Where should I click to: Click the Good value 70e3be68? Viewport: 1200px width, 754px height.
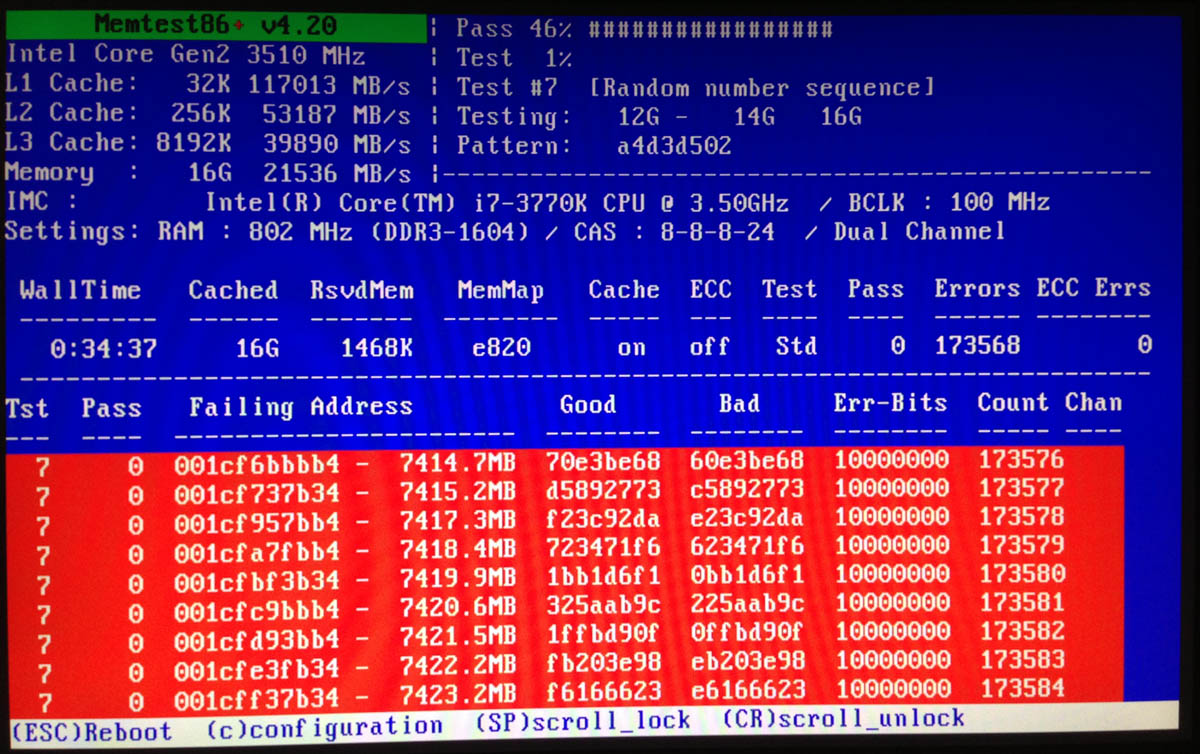(x=603, y=463)
